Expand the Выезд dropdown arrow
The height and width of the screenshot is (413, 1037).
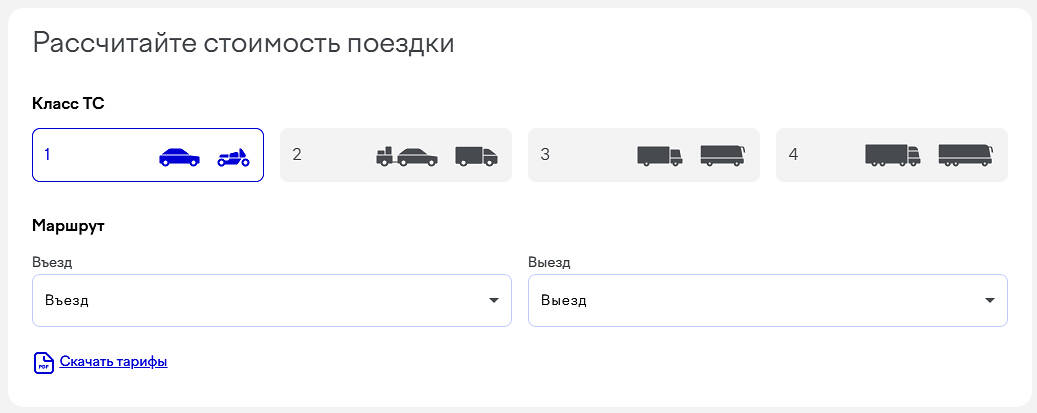[x=990, y=300]
